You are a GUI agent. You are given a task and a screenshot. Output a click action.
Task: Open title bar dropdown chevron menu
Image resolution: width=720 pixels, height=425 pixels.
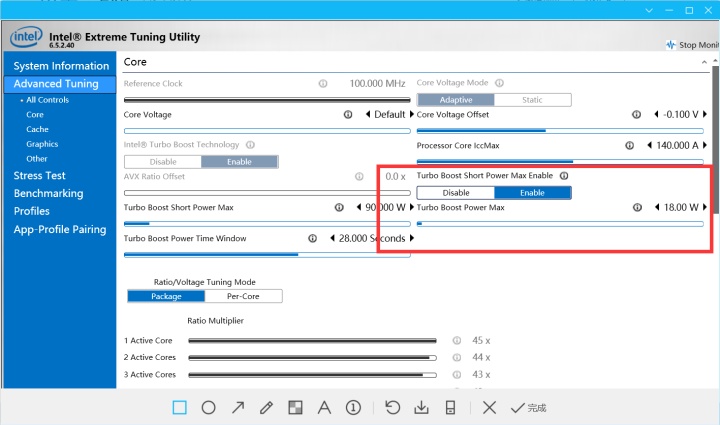coord(649,10)
